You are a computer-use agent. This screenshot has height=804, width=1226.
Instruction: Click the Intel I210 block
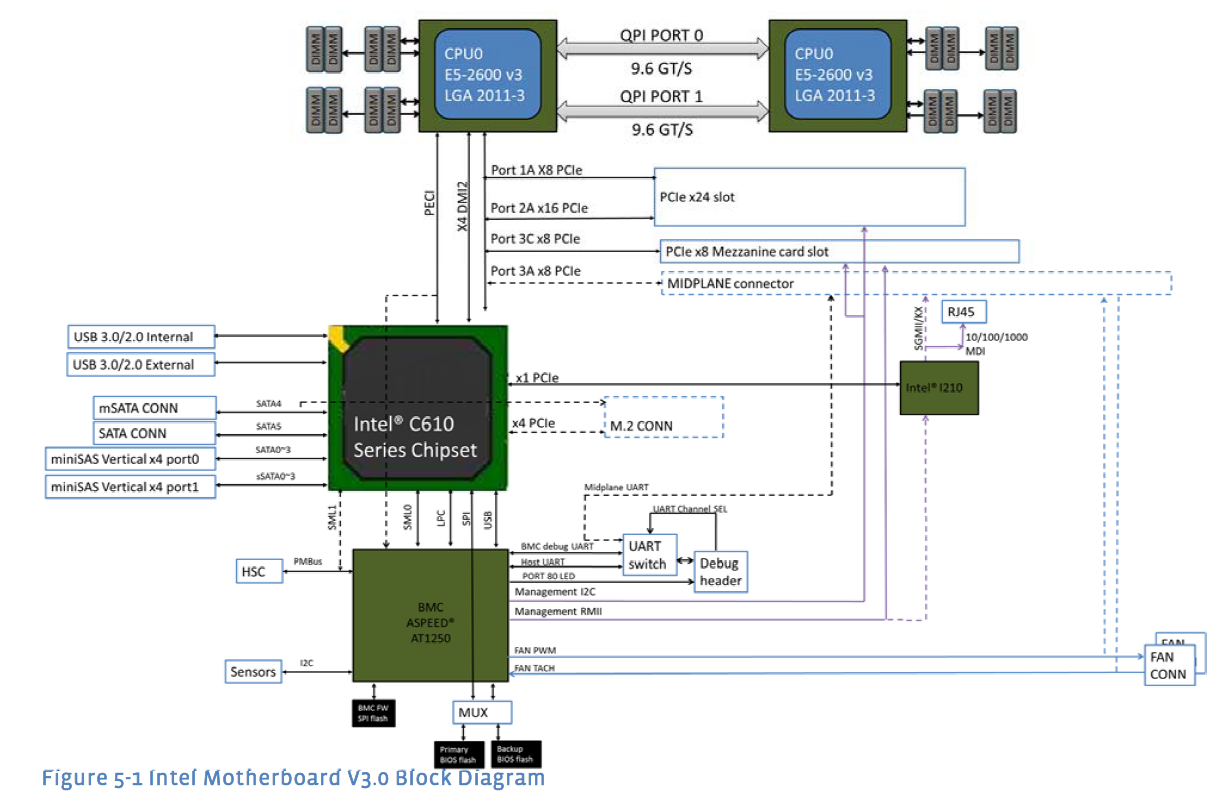tap(938, 388)
